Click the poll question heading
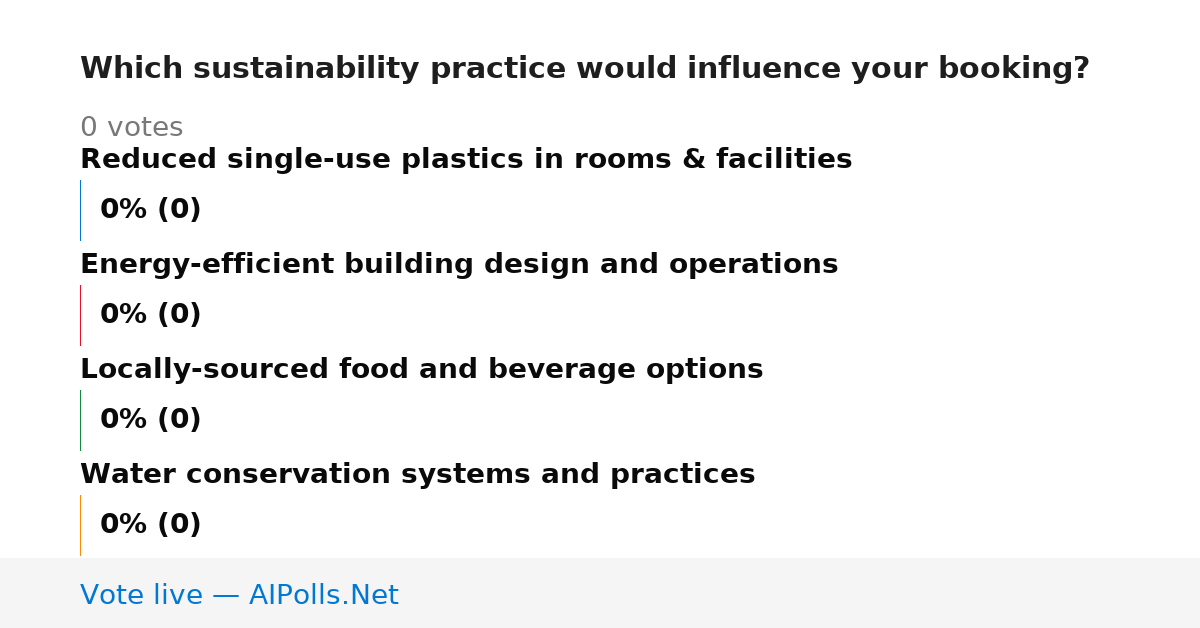Viewport: 1200px width, 628px height. 584,69
